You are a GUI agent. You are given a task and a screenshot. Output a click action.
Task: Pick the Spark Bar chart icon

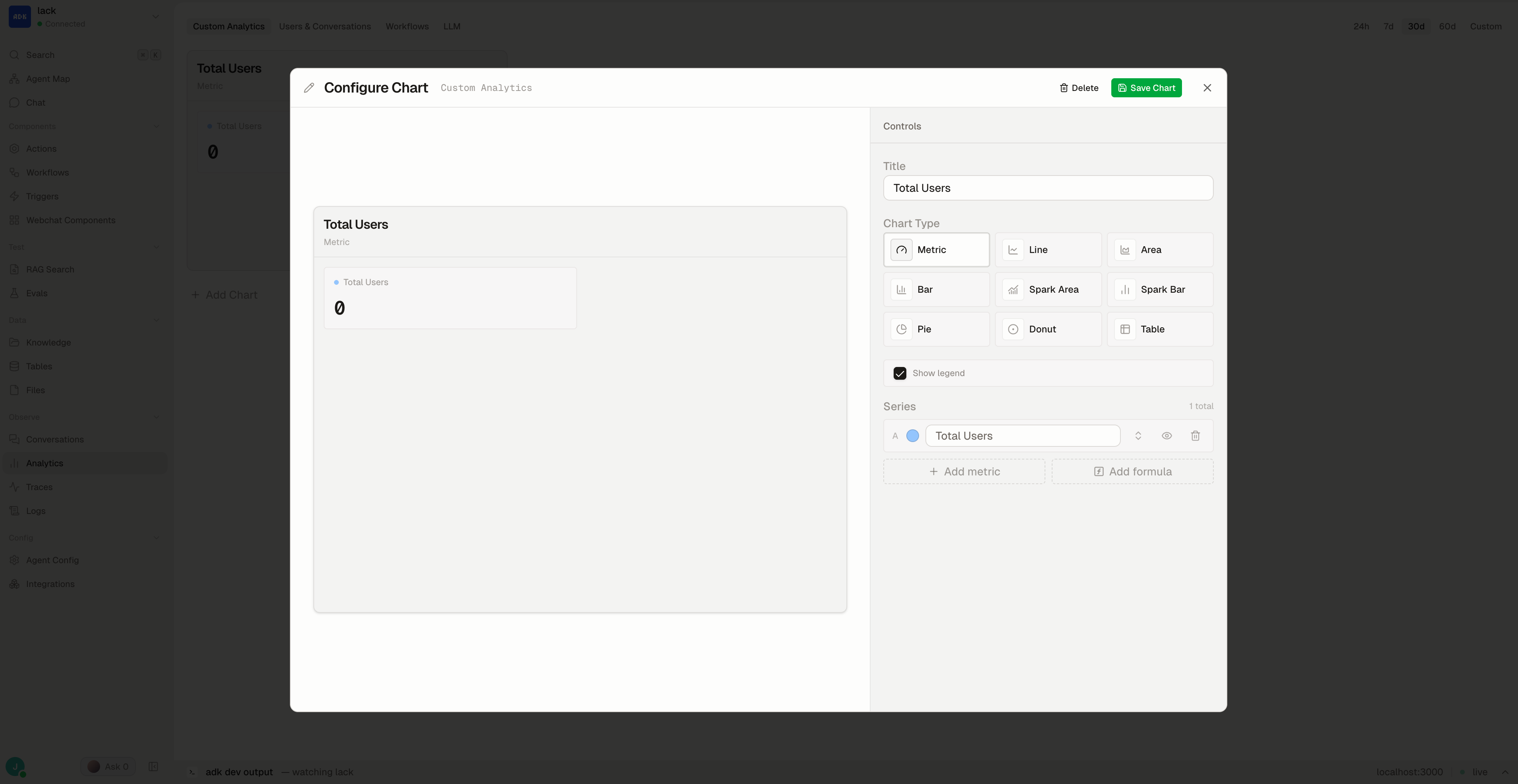1125,290
